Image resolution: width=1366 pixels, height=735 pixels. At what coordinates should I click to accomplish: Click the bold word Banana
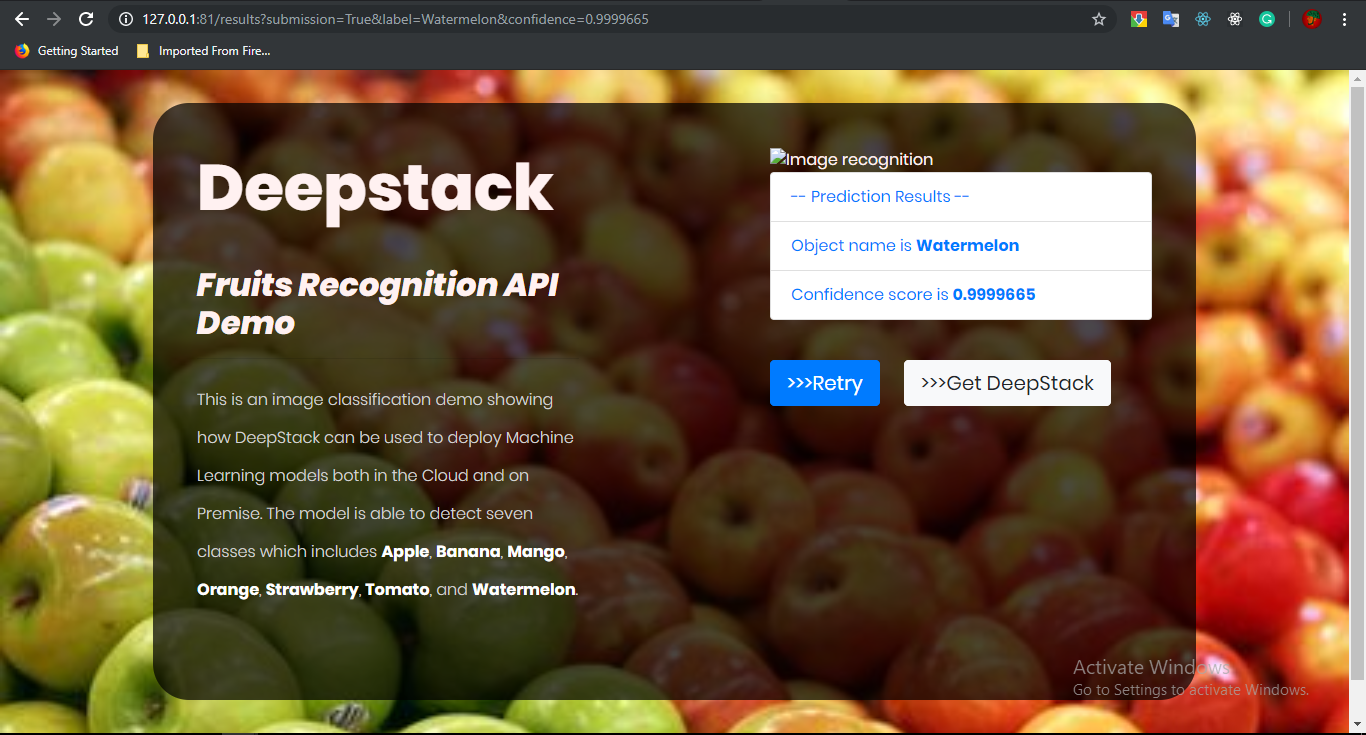coord(467,552)
